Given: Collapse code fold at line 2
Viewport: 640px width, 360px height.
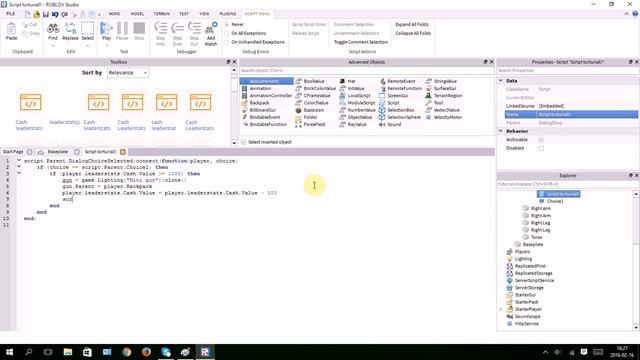Looking at the screenshot, I should (19, 167).
